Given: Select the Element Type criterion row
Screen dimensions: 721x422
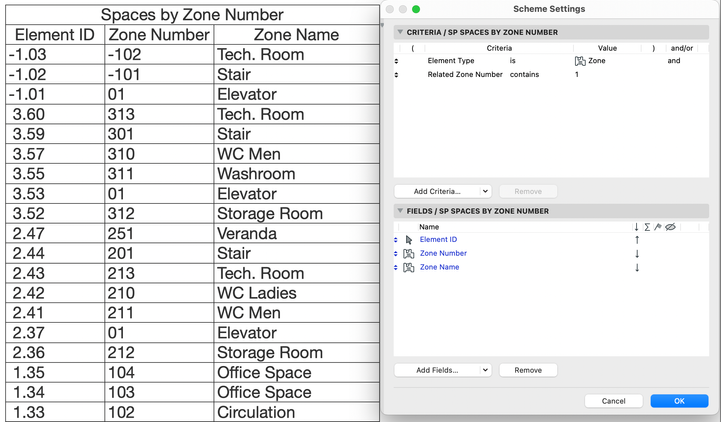Looking at the screenshot, I should 551,61.
